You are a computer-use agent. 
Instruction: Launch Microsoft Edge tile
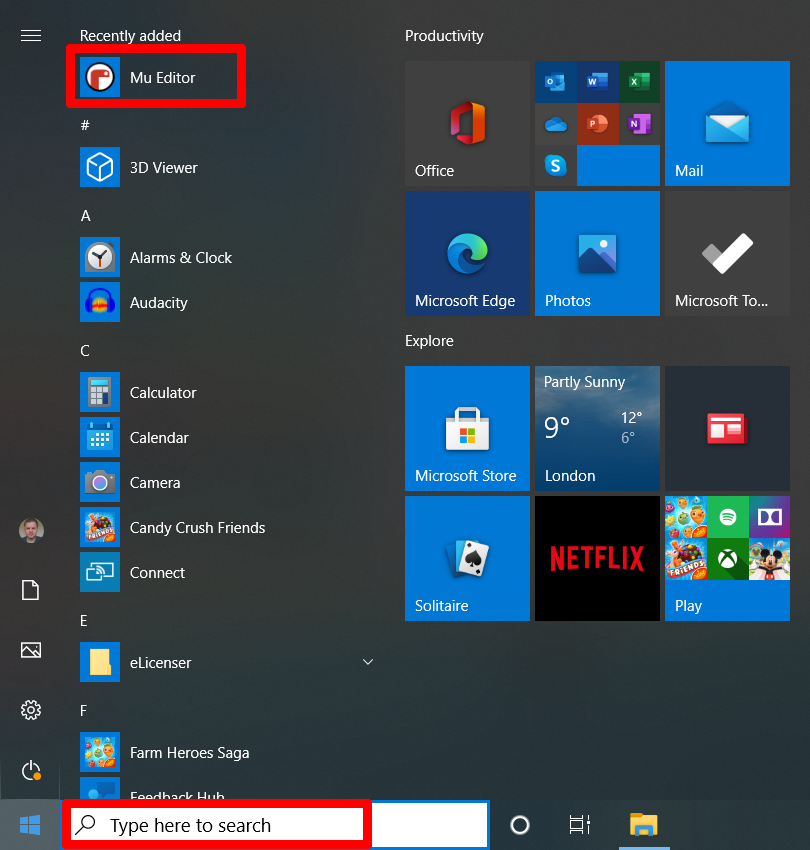(x=467, y=253)
